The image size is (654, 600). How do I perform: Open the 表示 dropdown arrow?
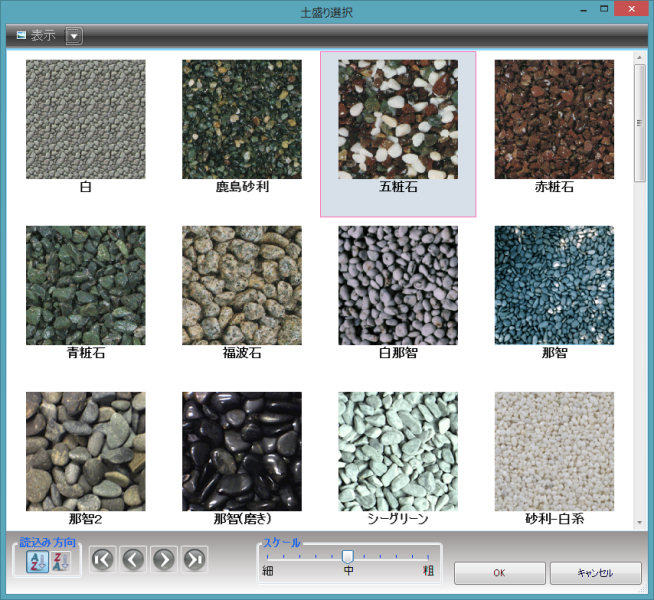[x=74, y=36]
